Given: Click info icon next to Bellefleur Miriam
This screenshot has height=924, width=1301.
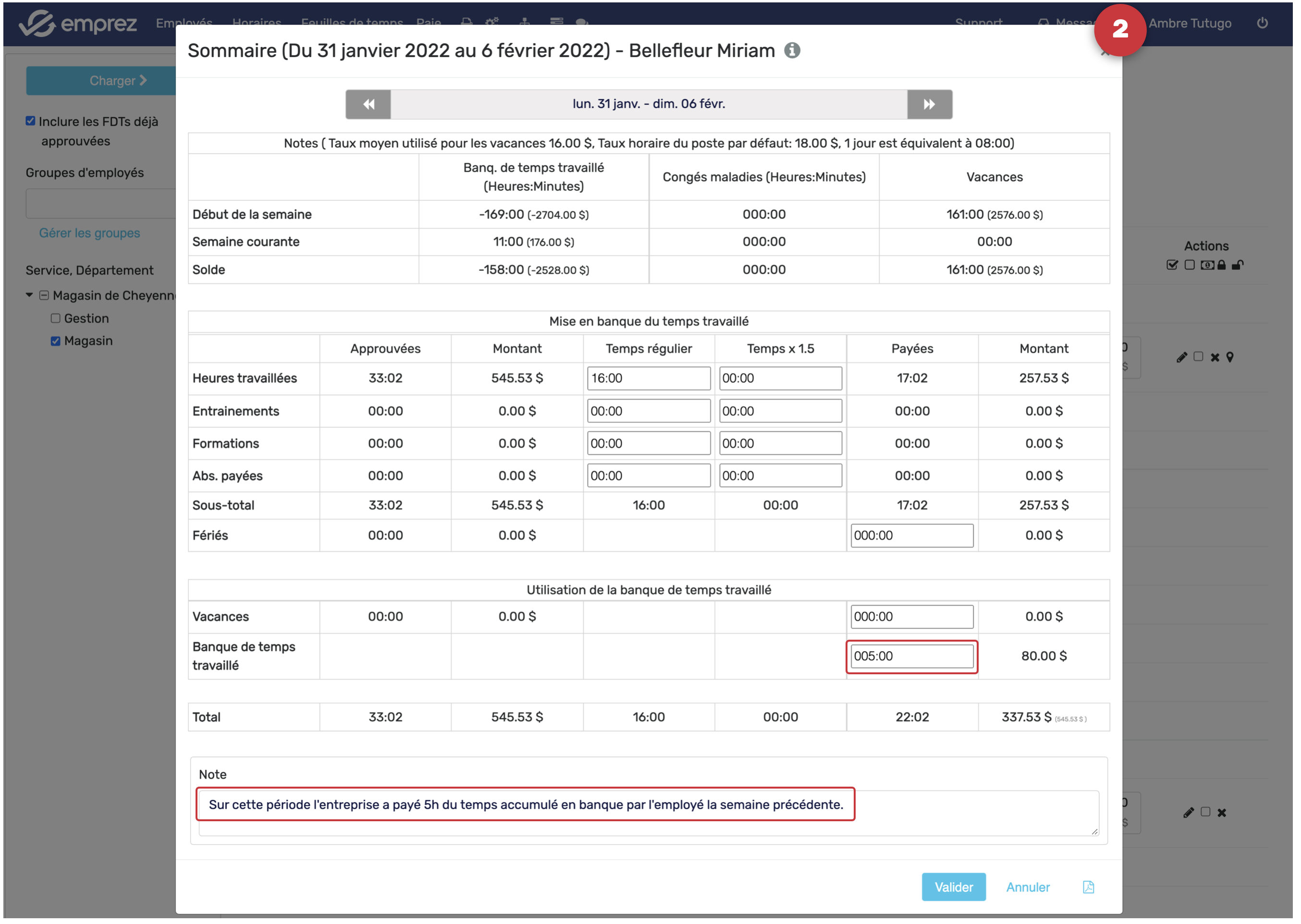Looking at the screenshot, I should click(792, 50).
